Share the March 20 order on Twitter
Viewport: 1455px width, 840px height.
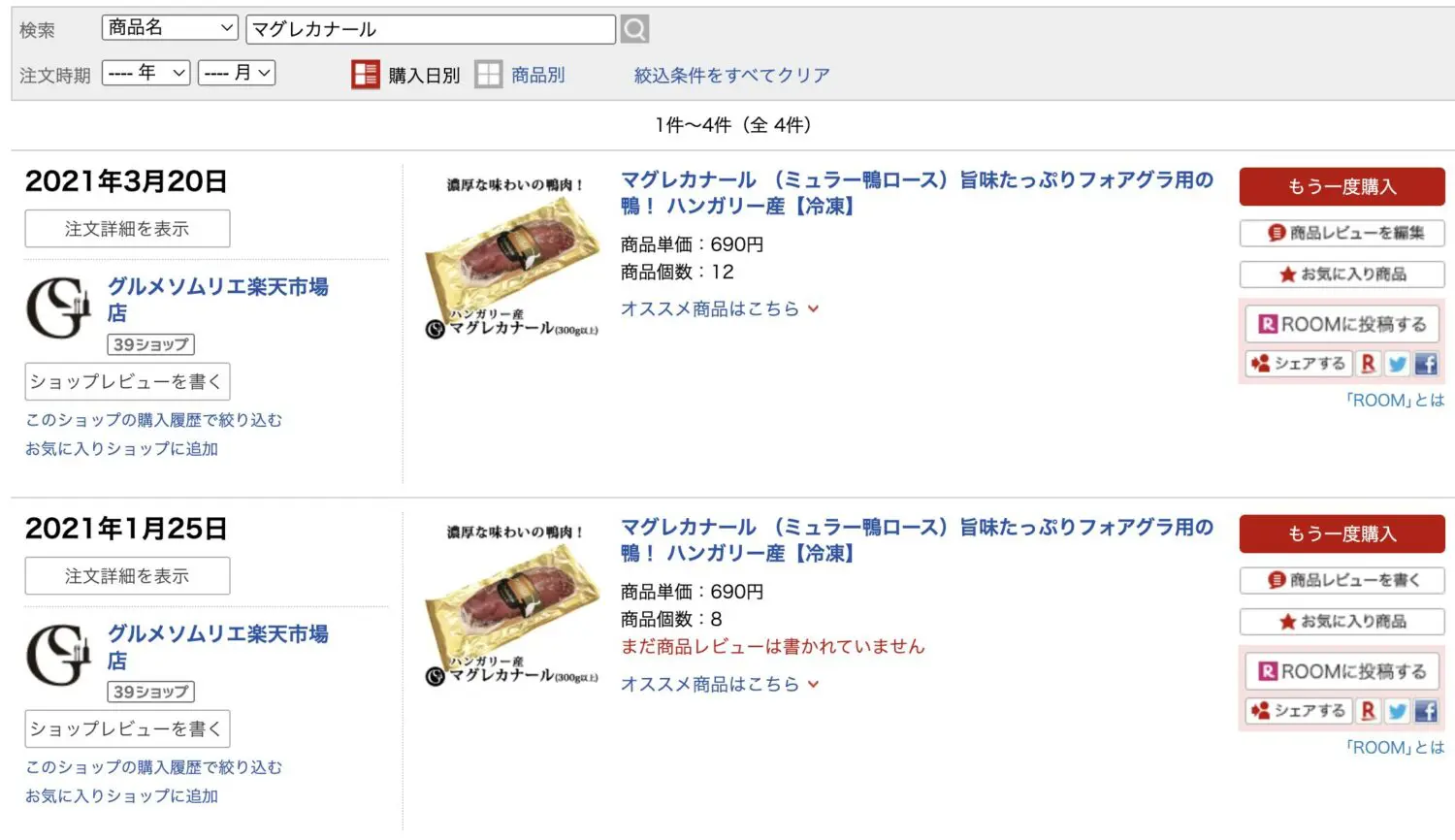pos(1397,364)
